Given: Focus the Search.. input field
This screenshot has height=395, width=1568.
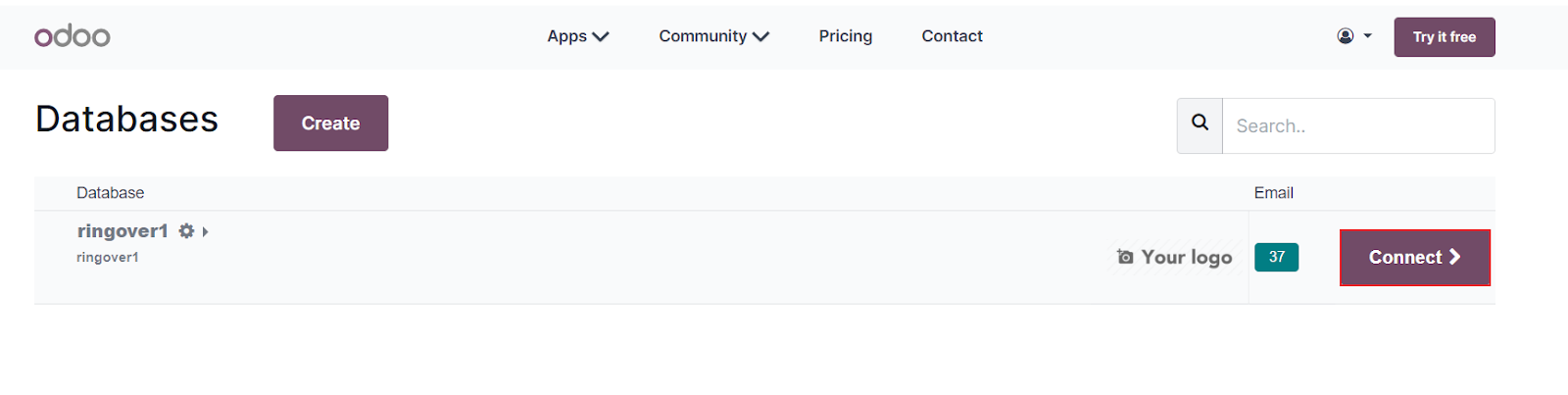Looking at the screenshot, I should [1358, 125].
